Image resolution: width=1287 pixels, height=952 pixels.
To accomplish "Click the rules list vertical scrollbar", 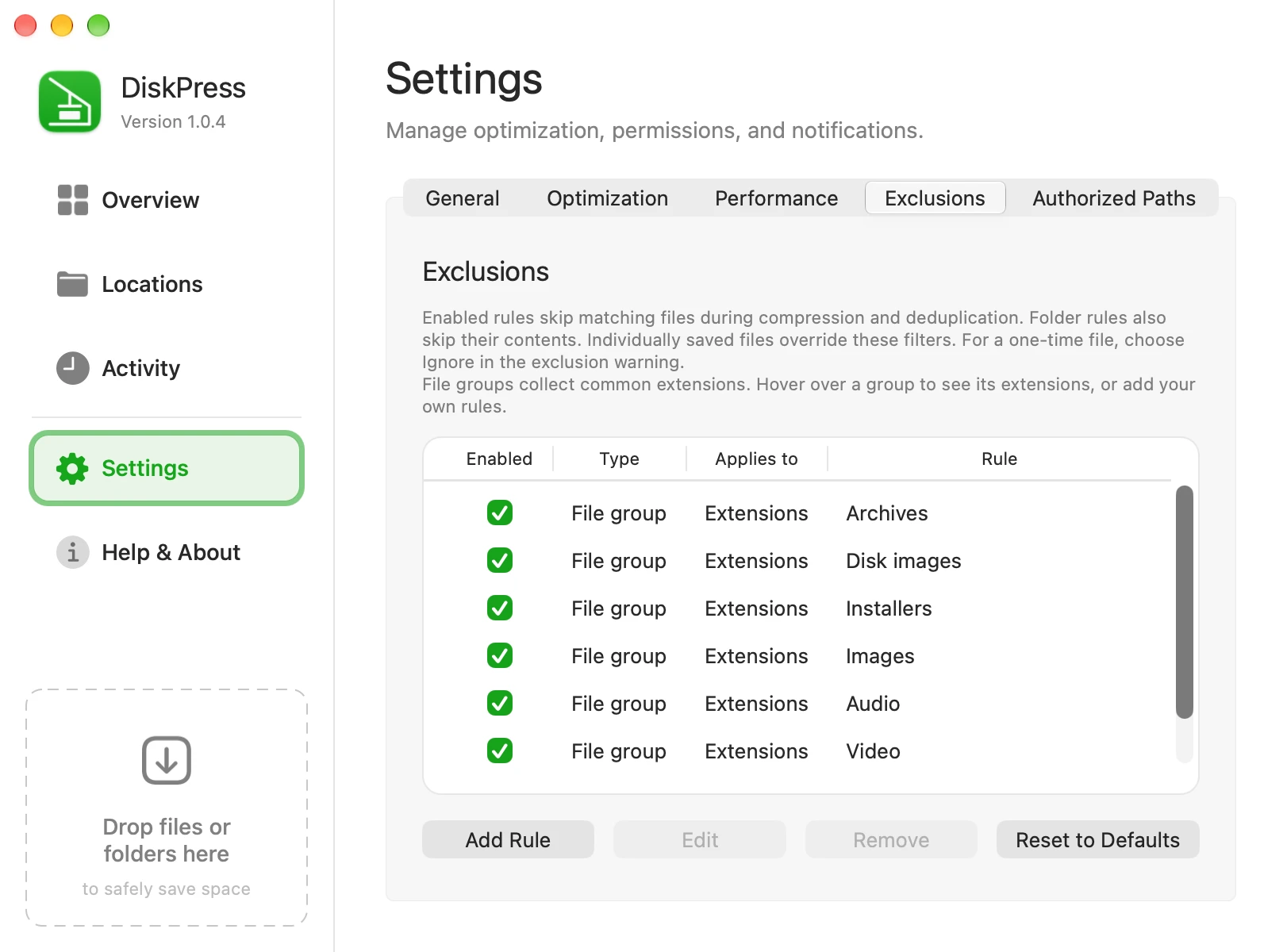I will pos(1184,601).
